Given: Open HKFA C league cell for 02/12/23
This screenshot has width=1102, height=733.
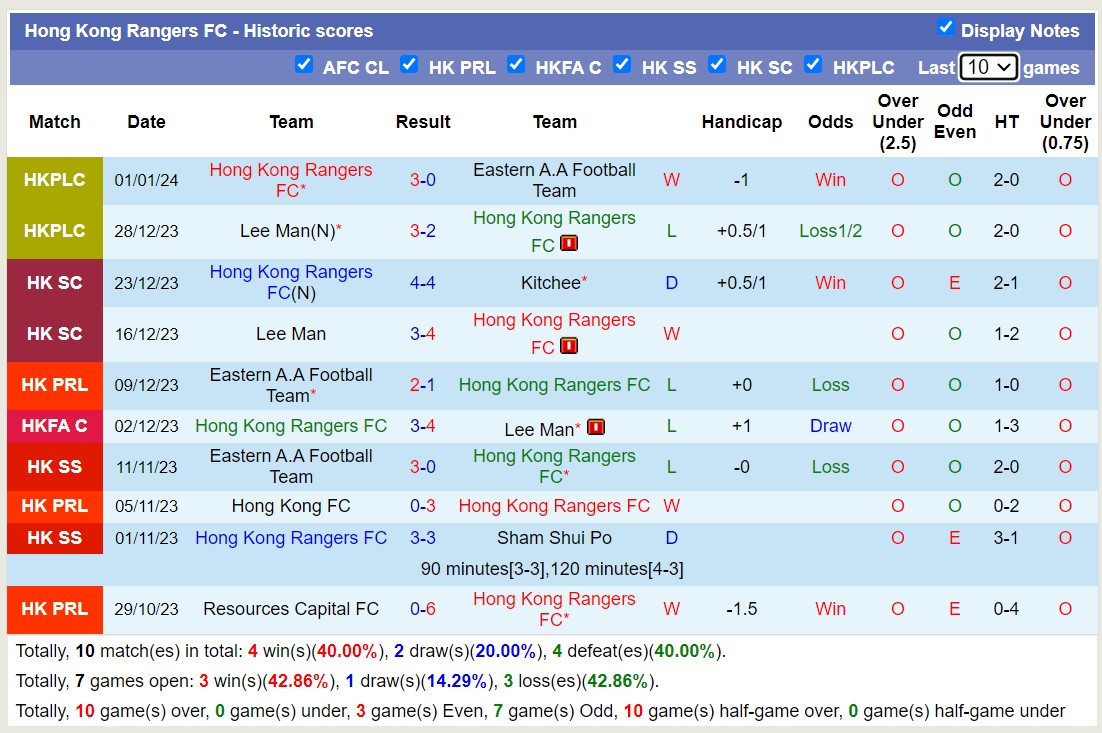Looking at the screenshot, I should 55,426.
